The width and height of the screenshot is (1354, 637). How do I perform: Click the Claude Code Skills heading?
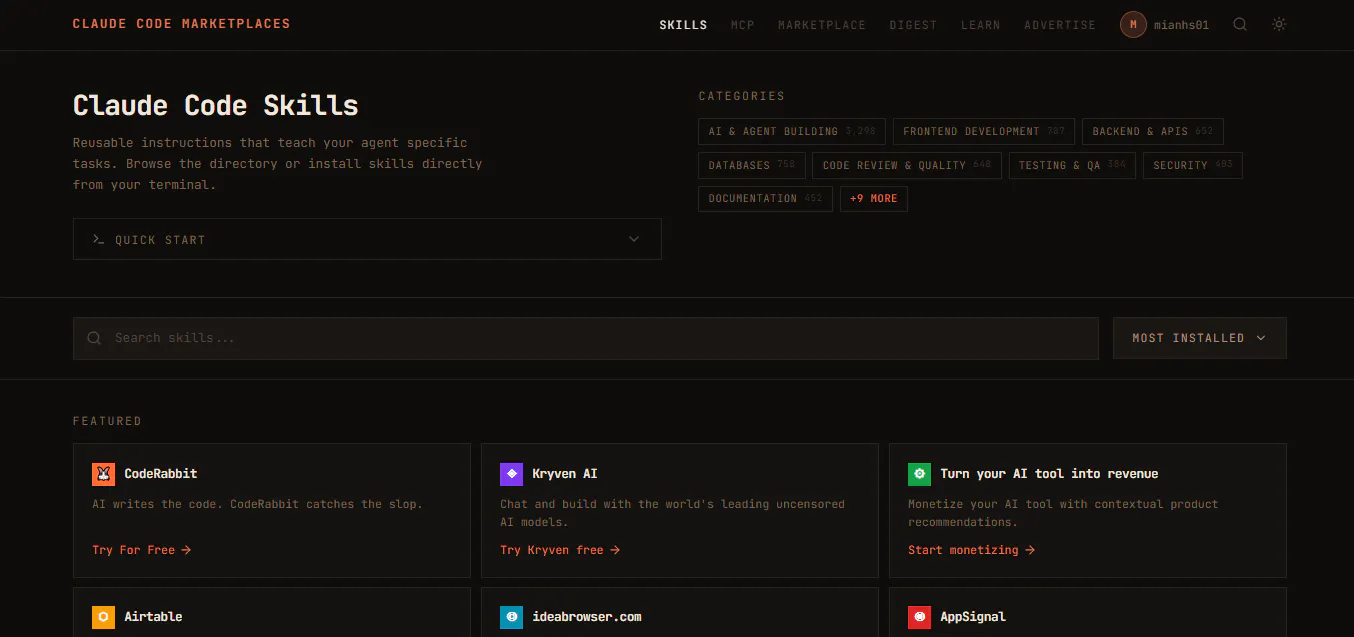[216, 106]
